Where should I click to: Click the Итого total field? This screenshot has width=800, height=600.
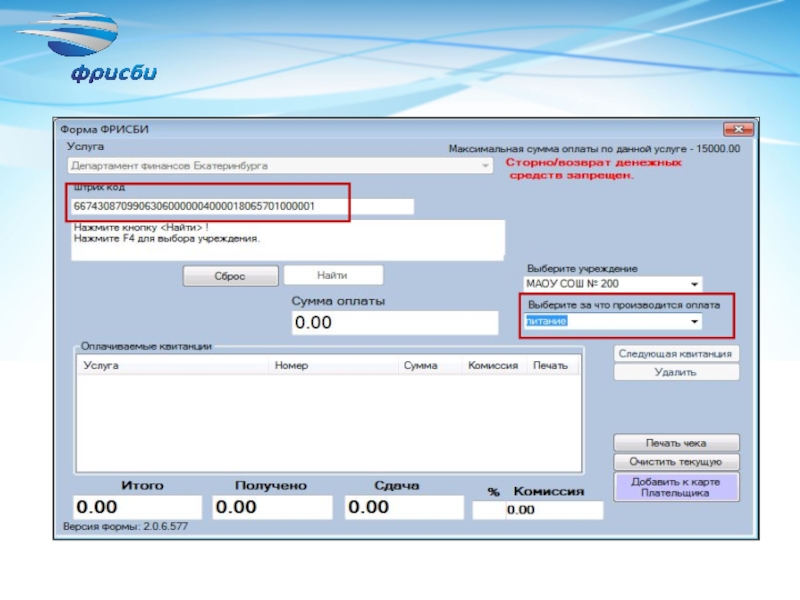coord(137,507)
